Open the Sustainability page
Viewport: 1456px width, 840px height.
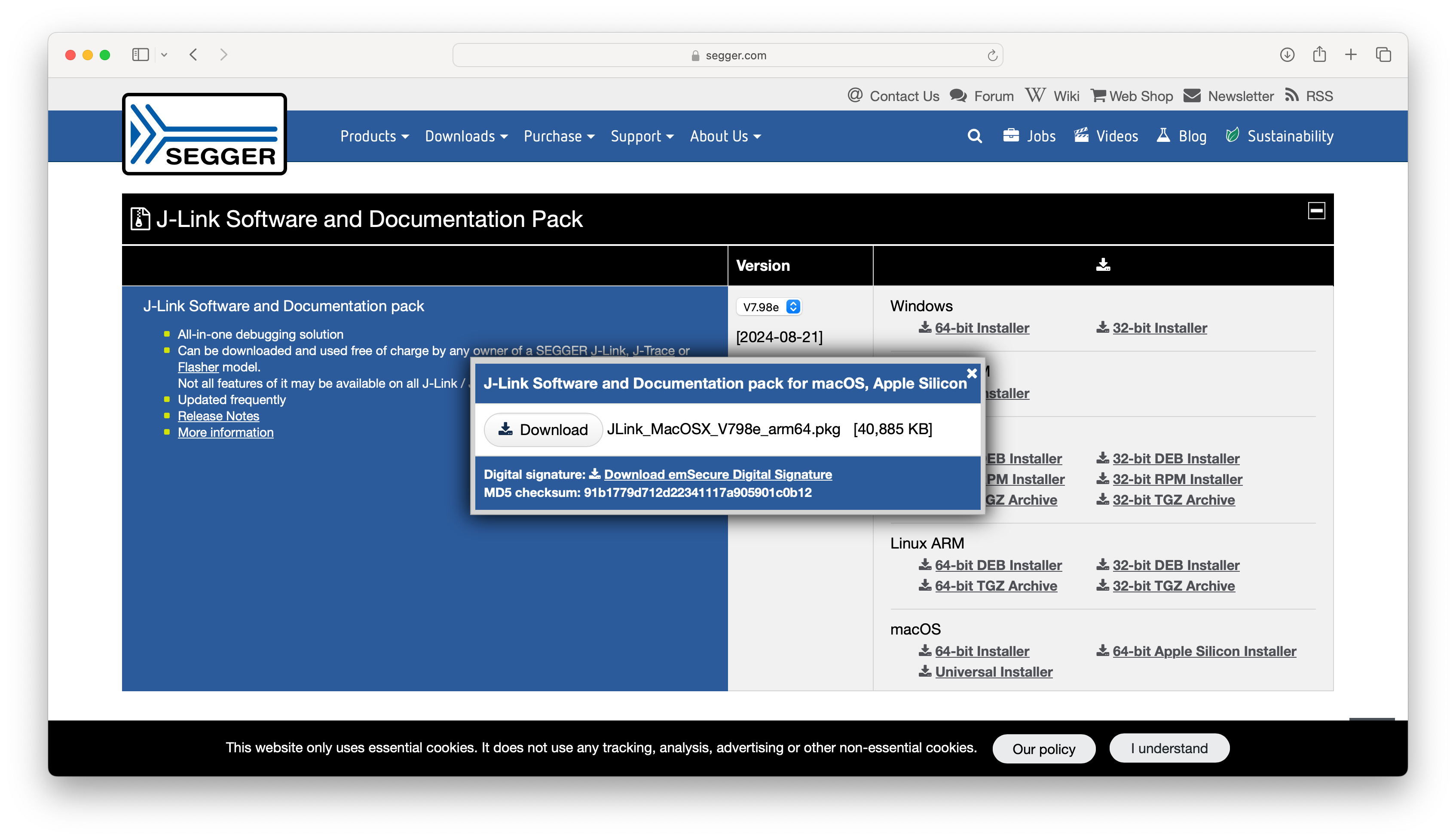(1279, 136)
